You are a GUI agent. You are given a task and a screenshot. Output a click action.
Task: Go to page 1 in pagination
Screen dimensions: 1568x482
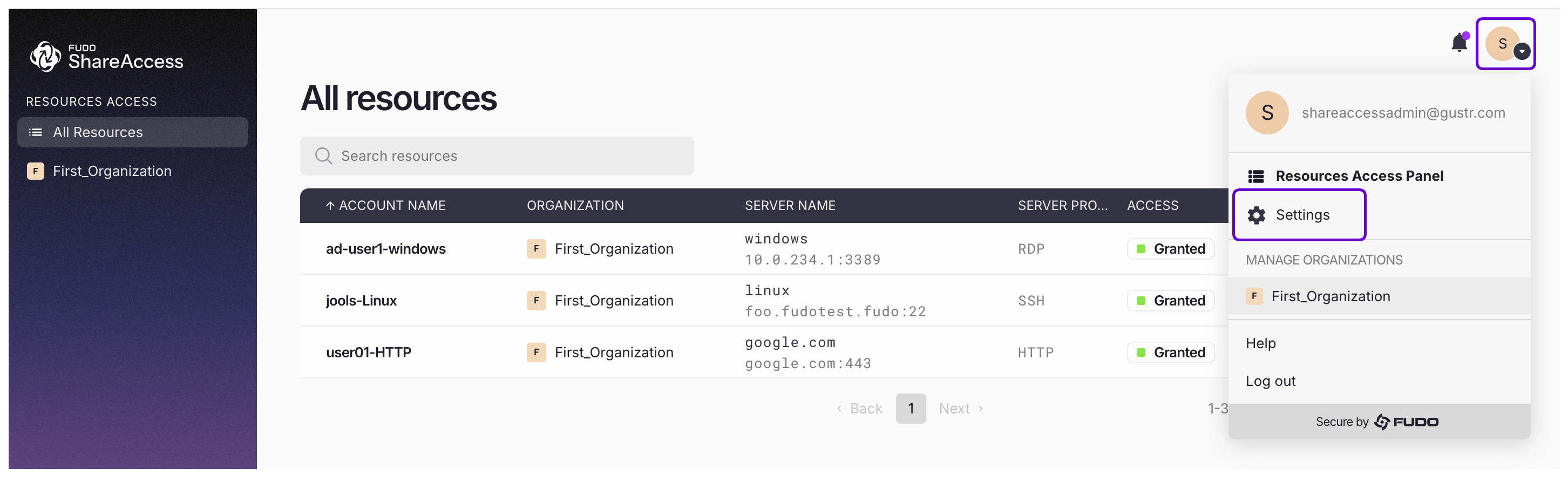pyautogui.click(x=910, y=409)
